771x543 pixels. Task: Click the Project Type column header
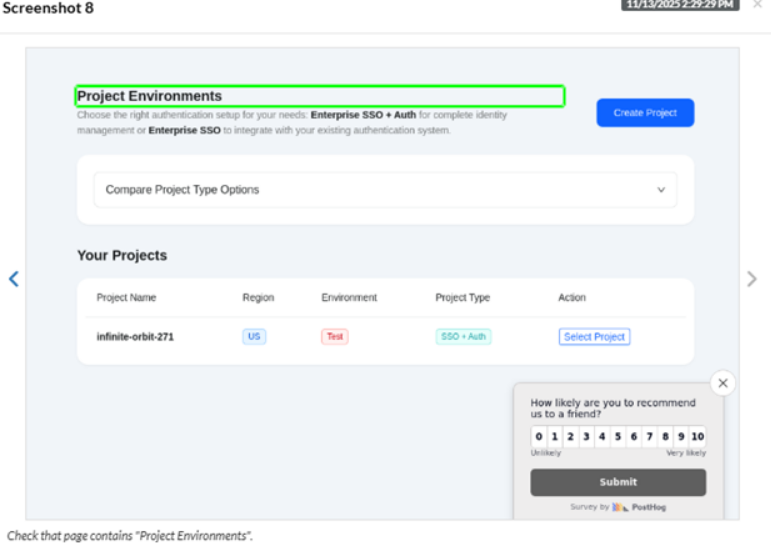coord(462,298)
